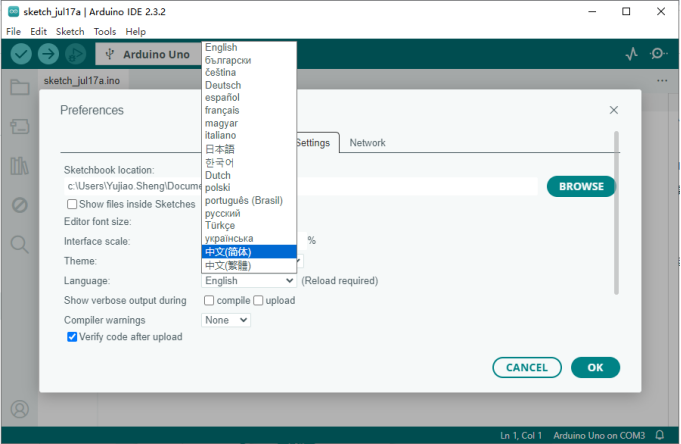The height and width of the screenshot is (444, 681).
Task: Toggle Show files inside Sketches checkbox
Action: (72, 204)
